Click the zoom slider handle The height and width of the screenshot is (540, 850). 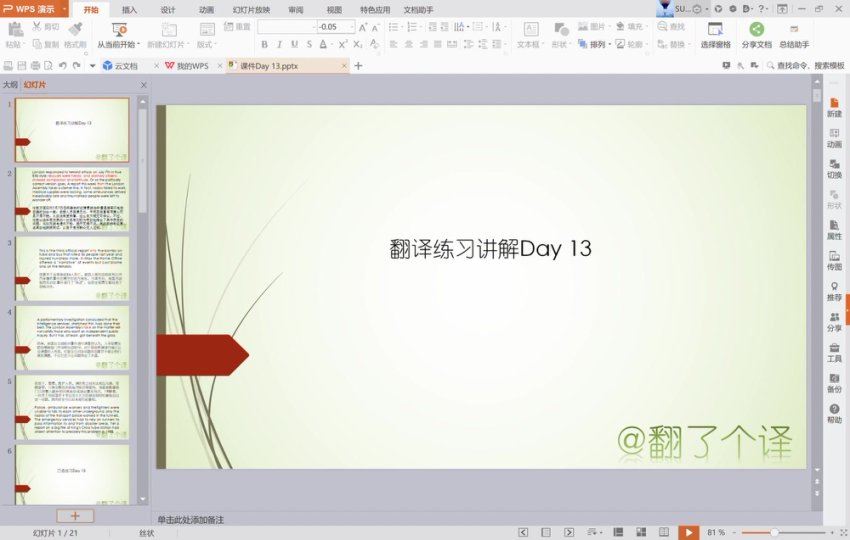tap(774, 532)
